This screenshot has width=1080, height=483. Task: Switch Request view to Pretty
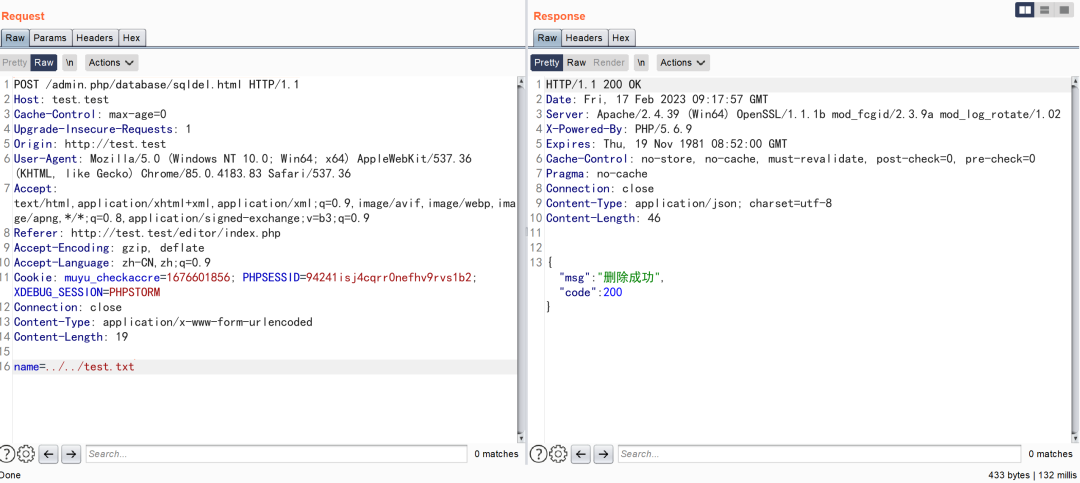(x=14, y=63)
